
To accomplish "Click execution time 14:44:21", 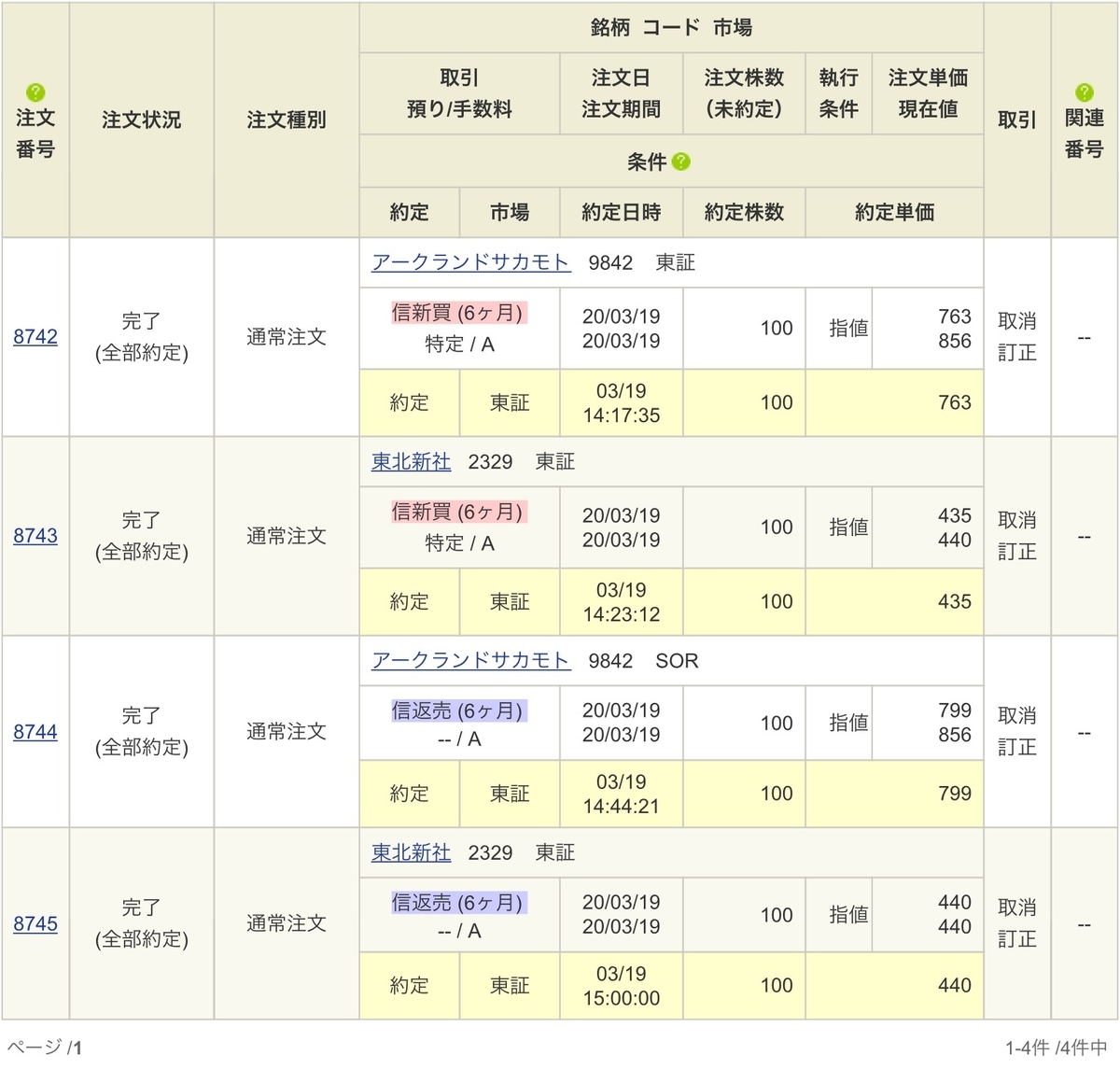I will [622, 807].
